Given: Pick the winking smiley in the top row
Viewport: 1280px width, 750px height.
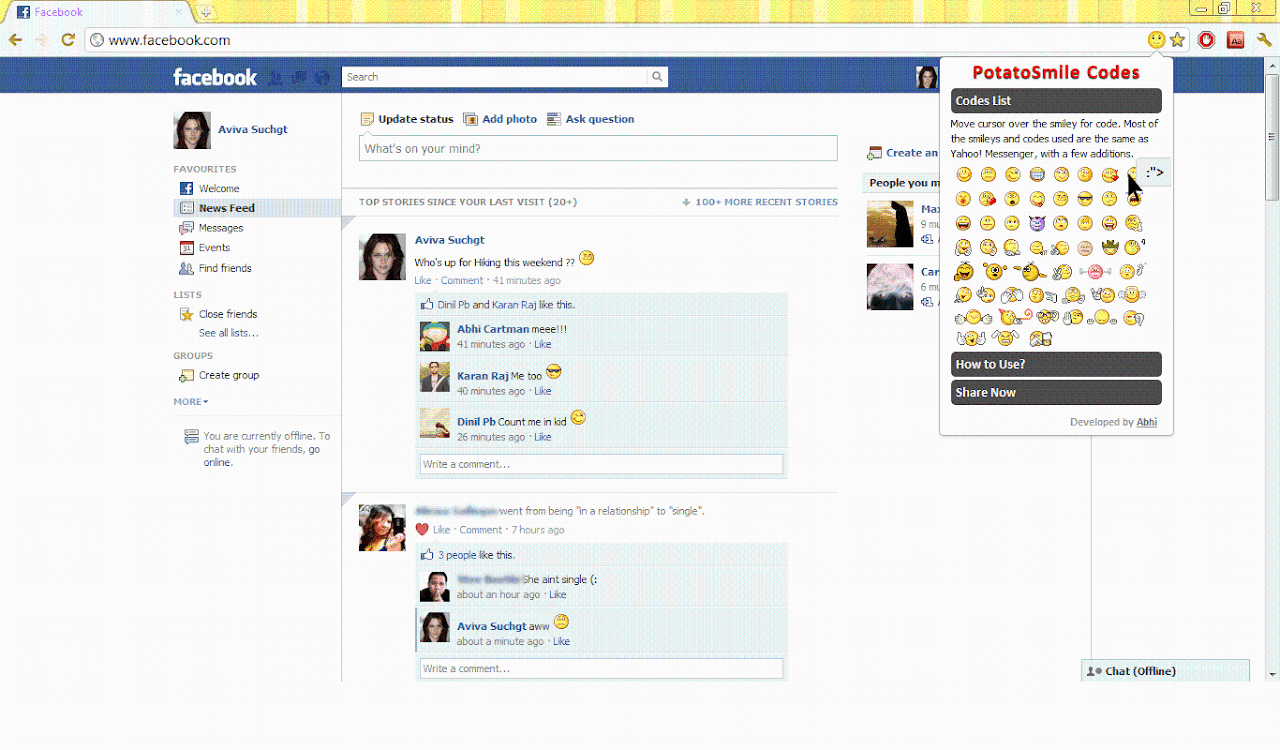Looking at the screenshot, I should 1012,174.
